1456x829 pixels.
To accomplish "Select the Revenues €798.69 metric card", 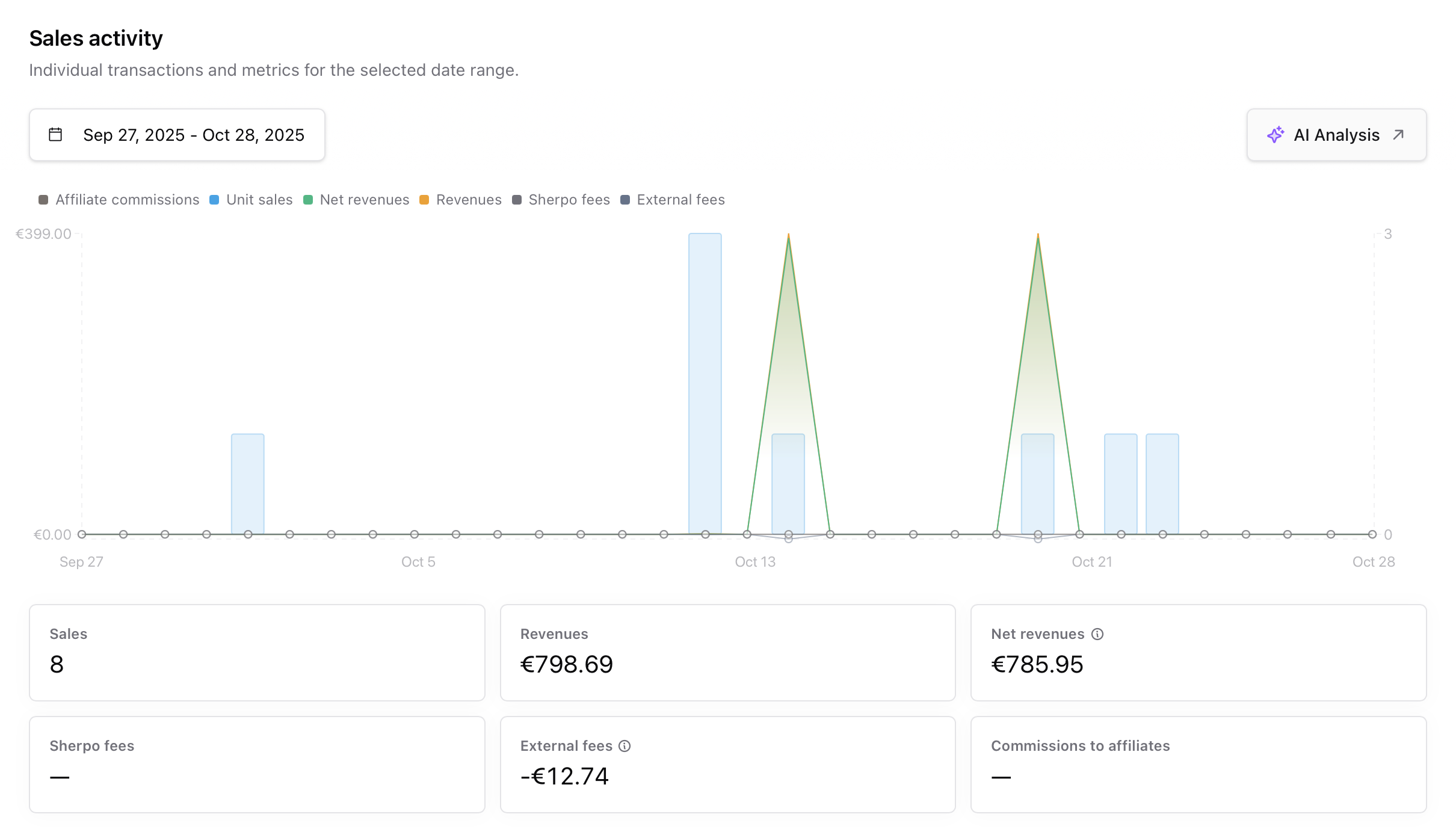I will point(727,652).
